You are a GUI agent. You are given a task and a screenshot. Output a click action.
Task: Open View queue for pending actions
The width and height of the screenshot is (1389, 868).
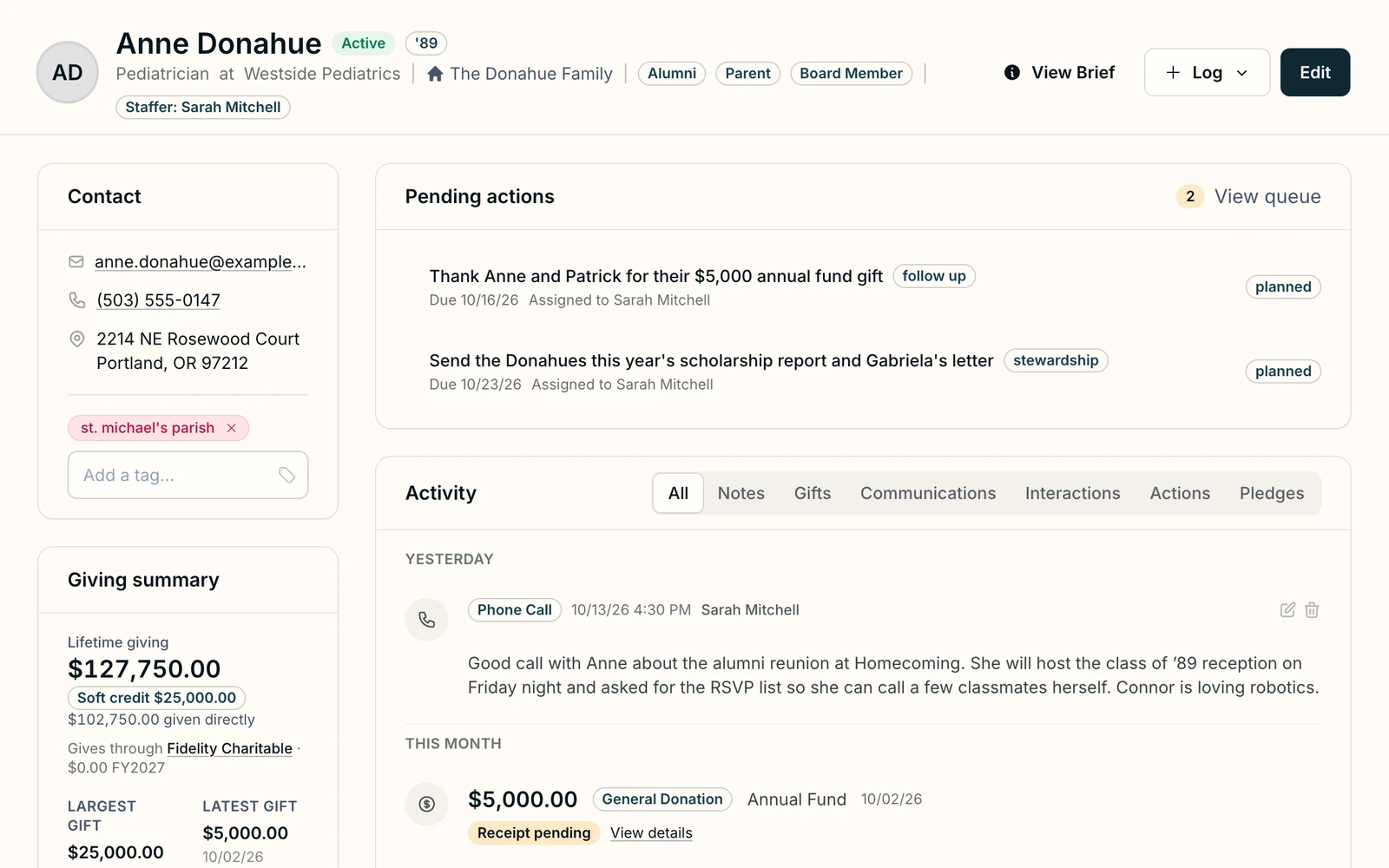tap(1267, 197)
